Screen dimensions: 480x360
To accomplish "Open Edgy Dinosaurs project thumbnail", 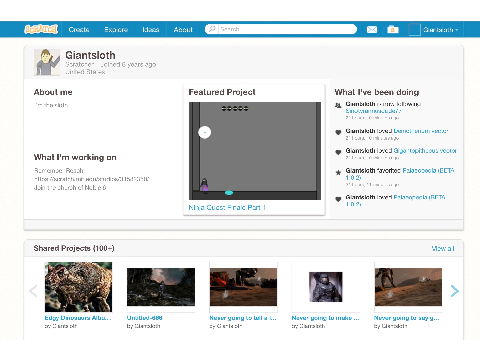I will point(78,287).
